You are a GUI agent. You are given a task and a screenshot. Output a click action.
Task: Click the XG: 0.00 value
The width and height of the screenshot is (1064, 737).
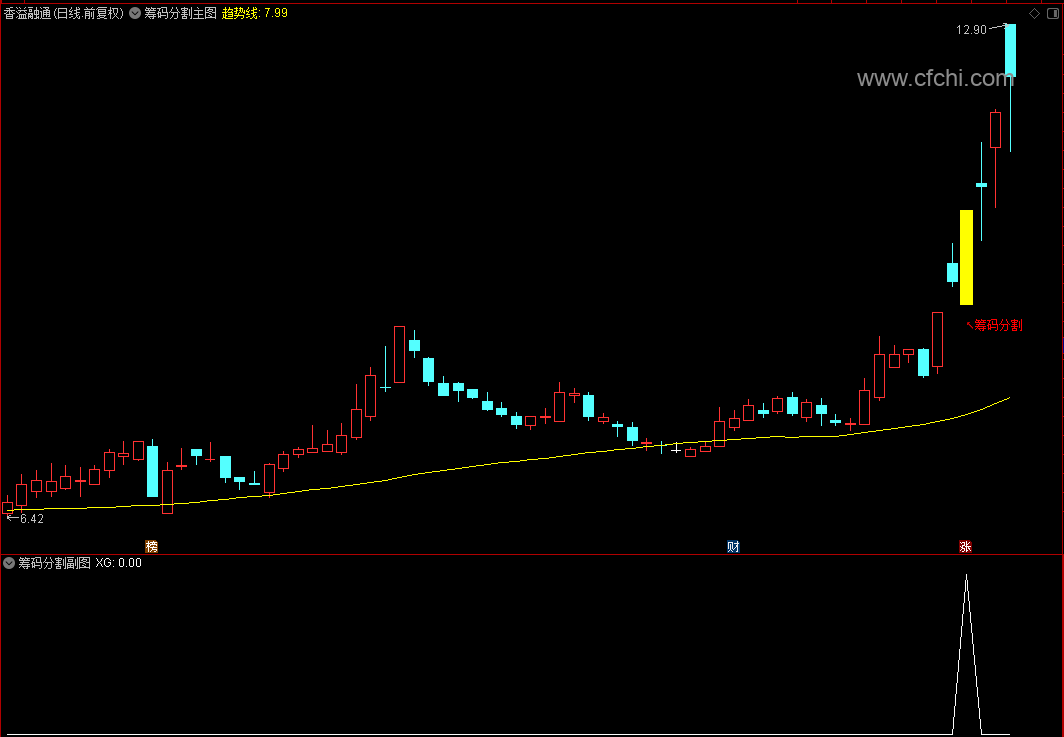[119, 563]
